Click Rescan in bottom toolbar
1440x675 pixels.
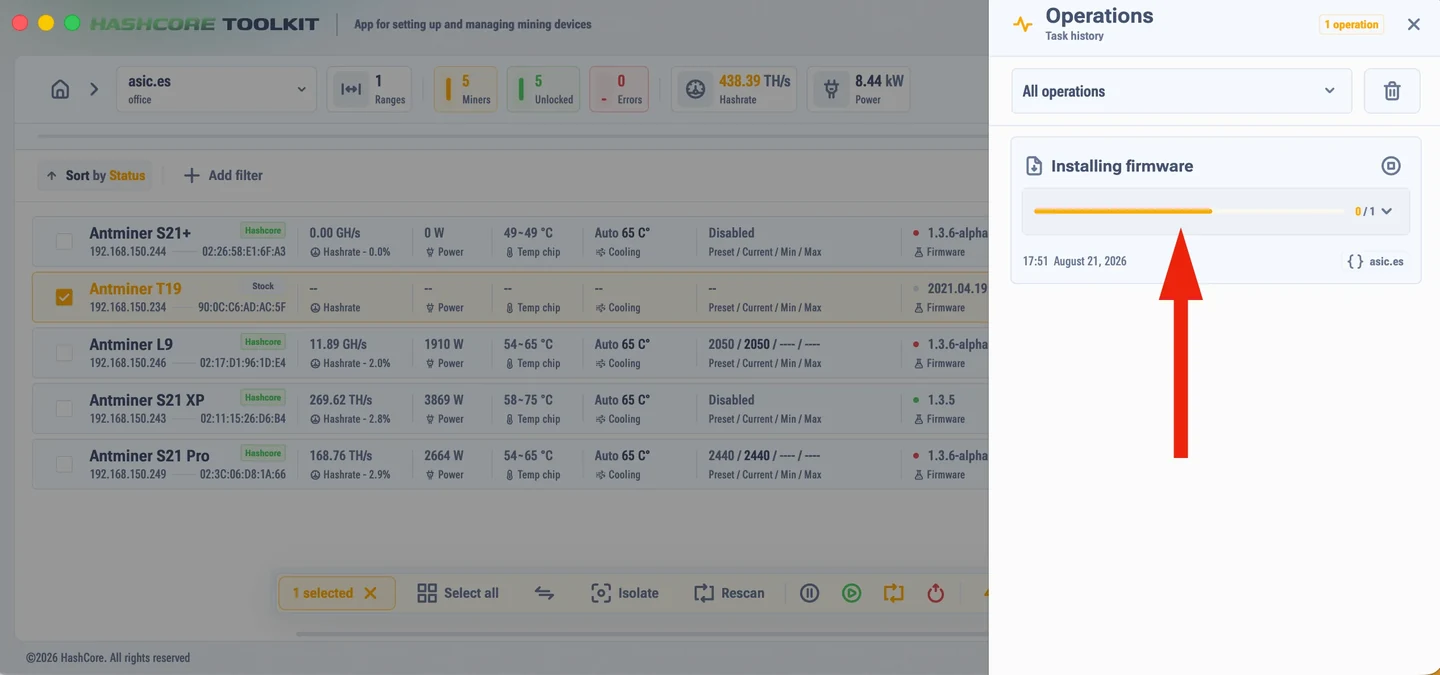pos(729,593)
